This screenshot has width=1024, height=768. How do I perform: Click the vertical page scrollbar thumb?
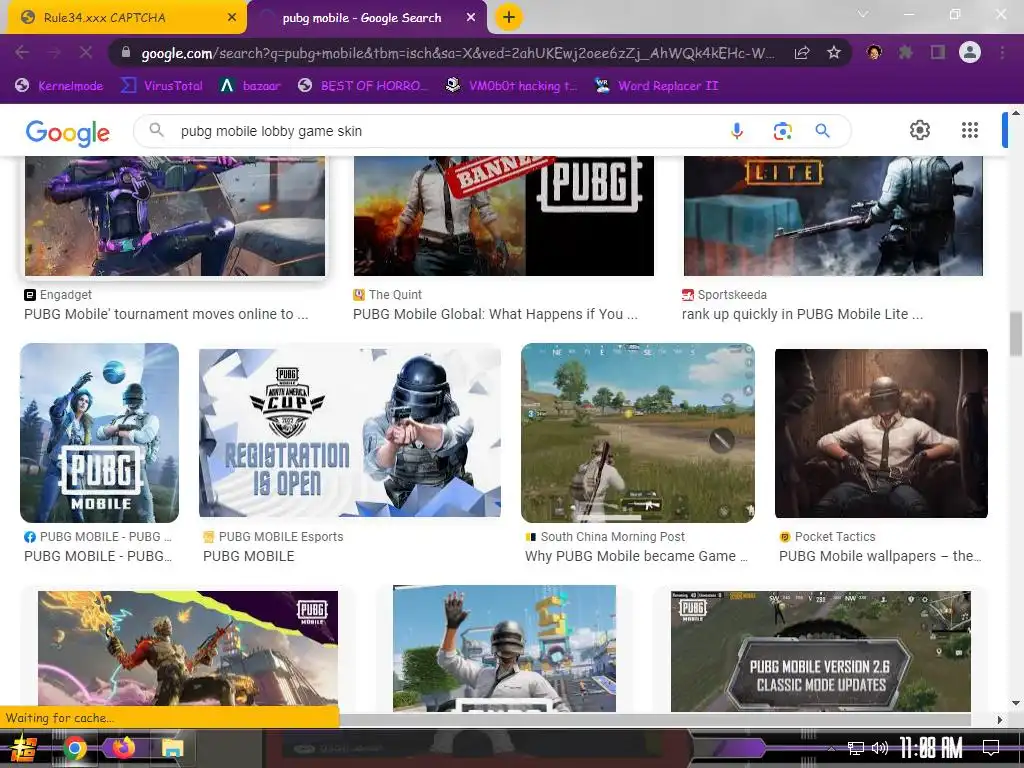pos(1016,334)
